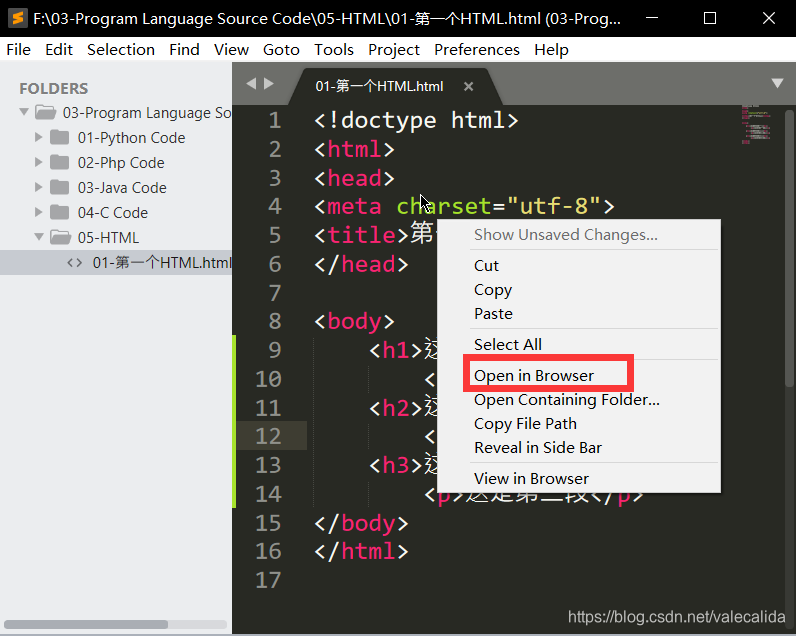Open the Help menu
This screenshot has height=636, width=796.
point(551,50)
